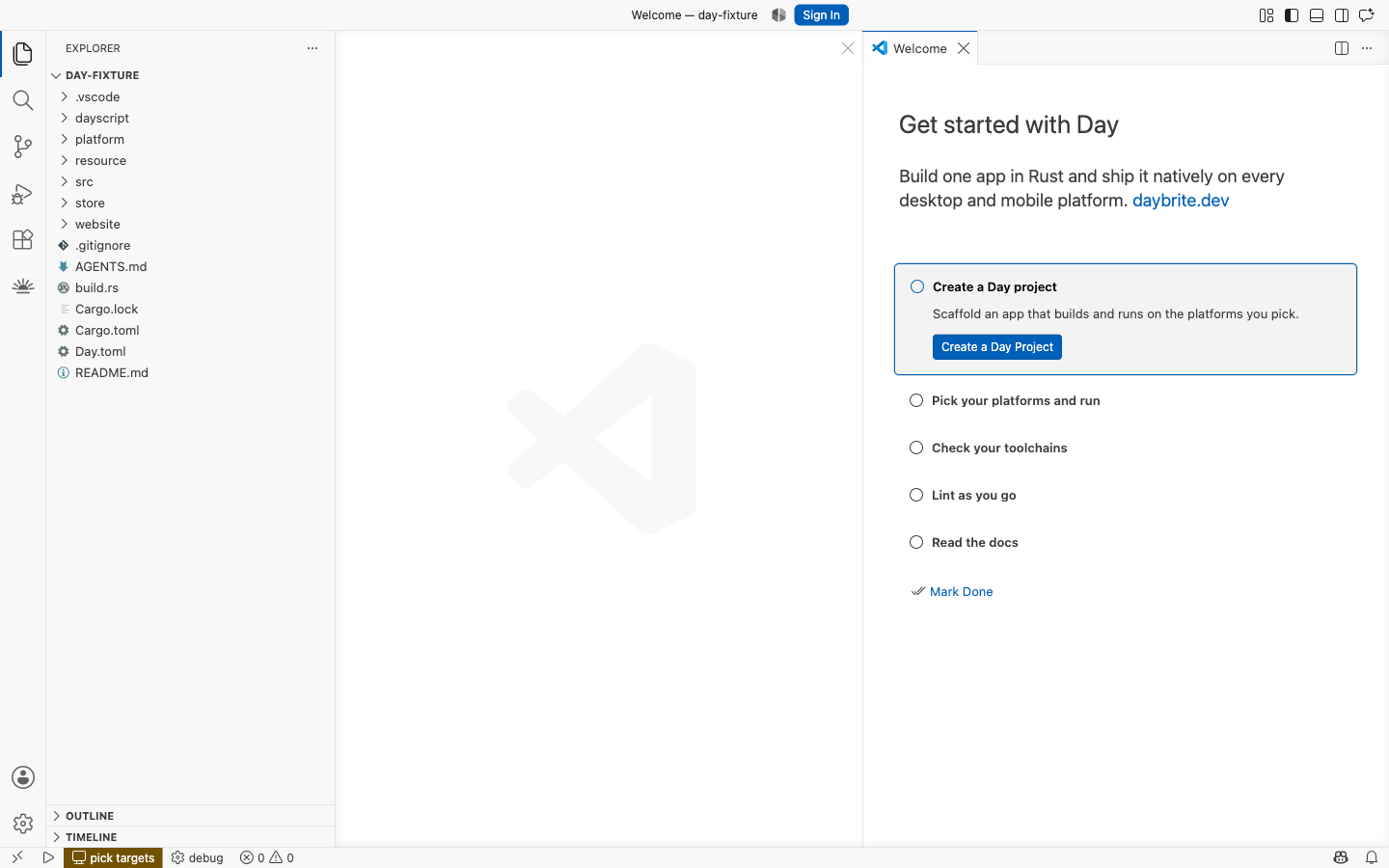Viewport: 1389px width, 868px height.
Task: Expand the resource folder
Action: 191,160
